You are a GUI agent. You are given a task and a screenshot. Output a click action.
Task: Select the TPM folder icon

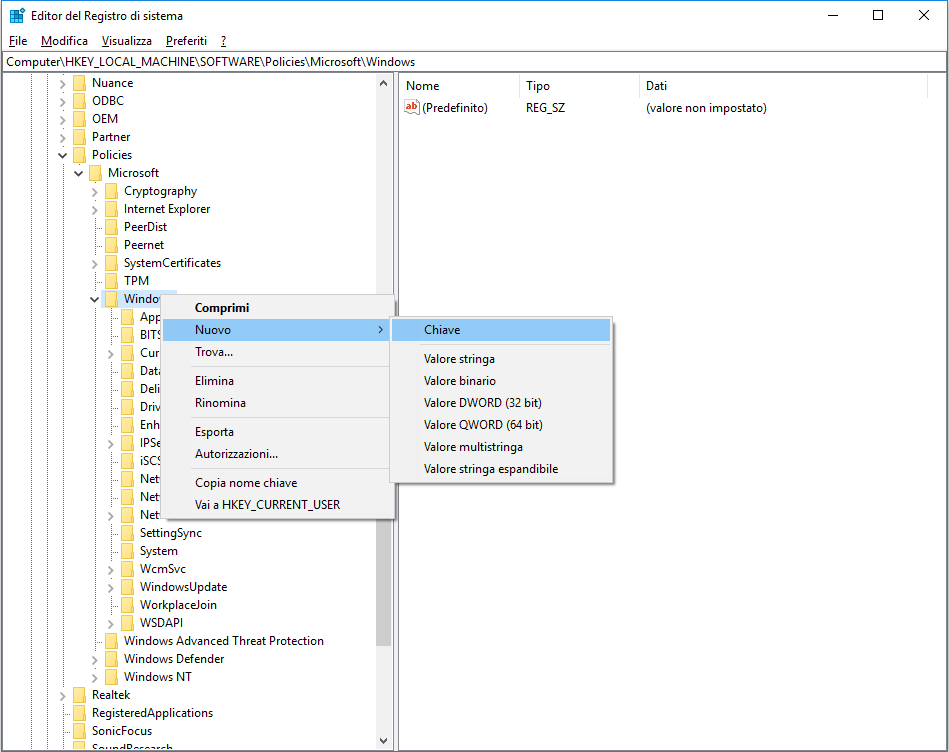(113, 280)
